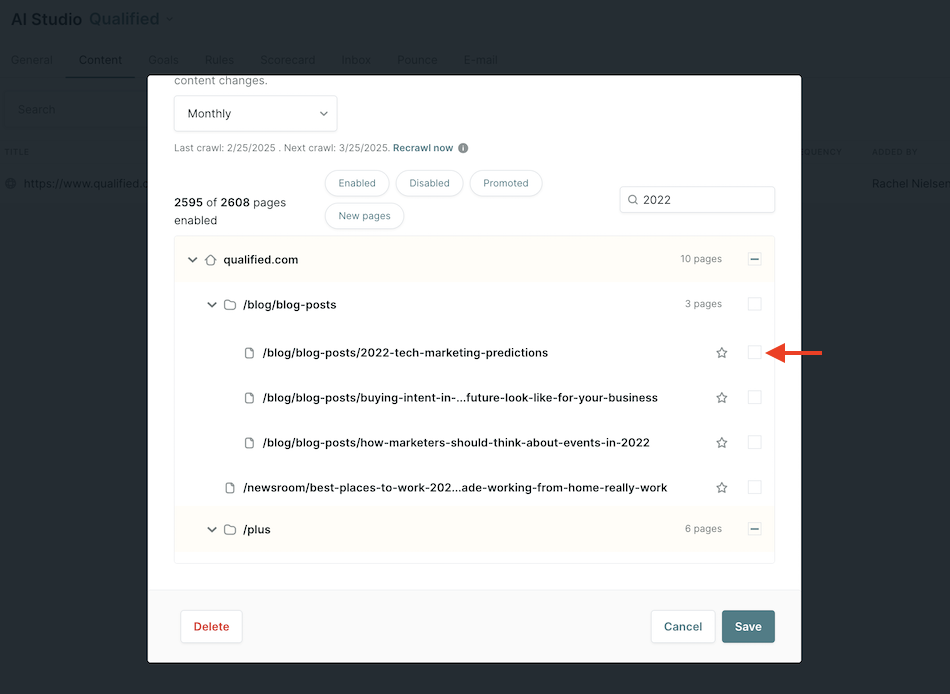This screenshot has height=694, width=950.
Task: Click the magnifier icon in the 2022 search box
Action: point(633,200)
